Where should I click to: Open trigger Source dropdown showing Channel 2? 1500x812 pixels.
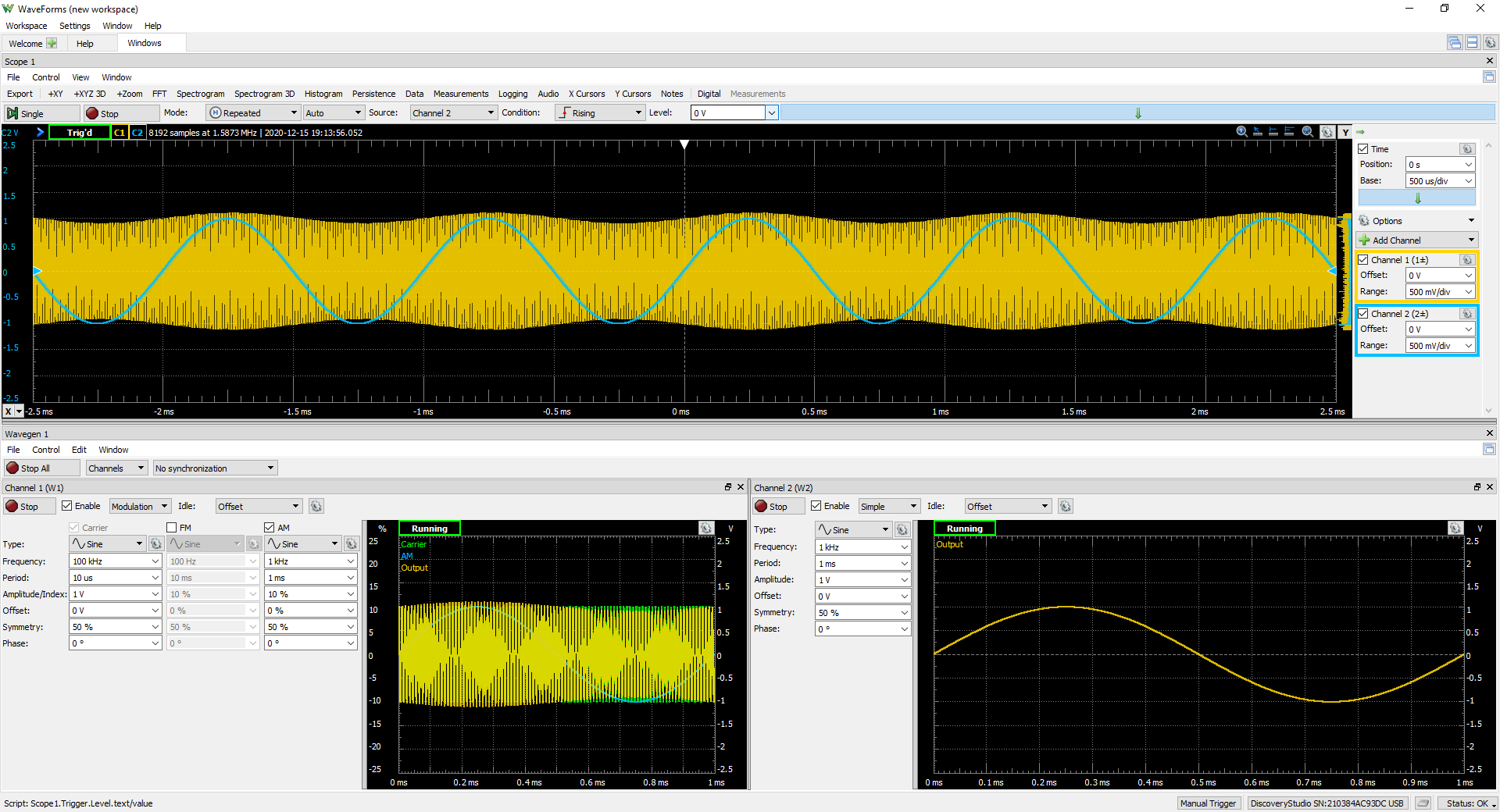[x=453, y=113]
